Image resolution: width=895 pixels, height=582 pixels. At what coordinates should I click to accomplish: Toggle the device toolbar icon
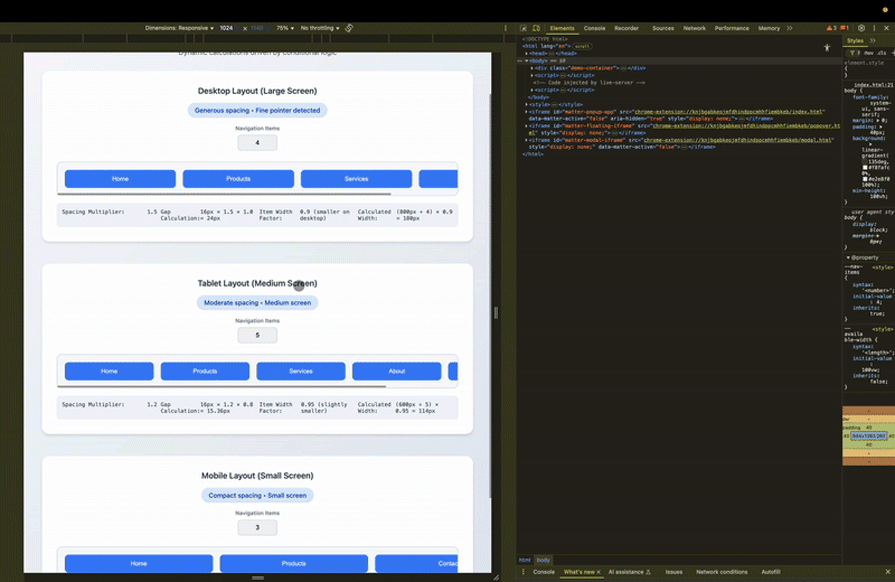(x=537, y=28)
